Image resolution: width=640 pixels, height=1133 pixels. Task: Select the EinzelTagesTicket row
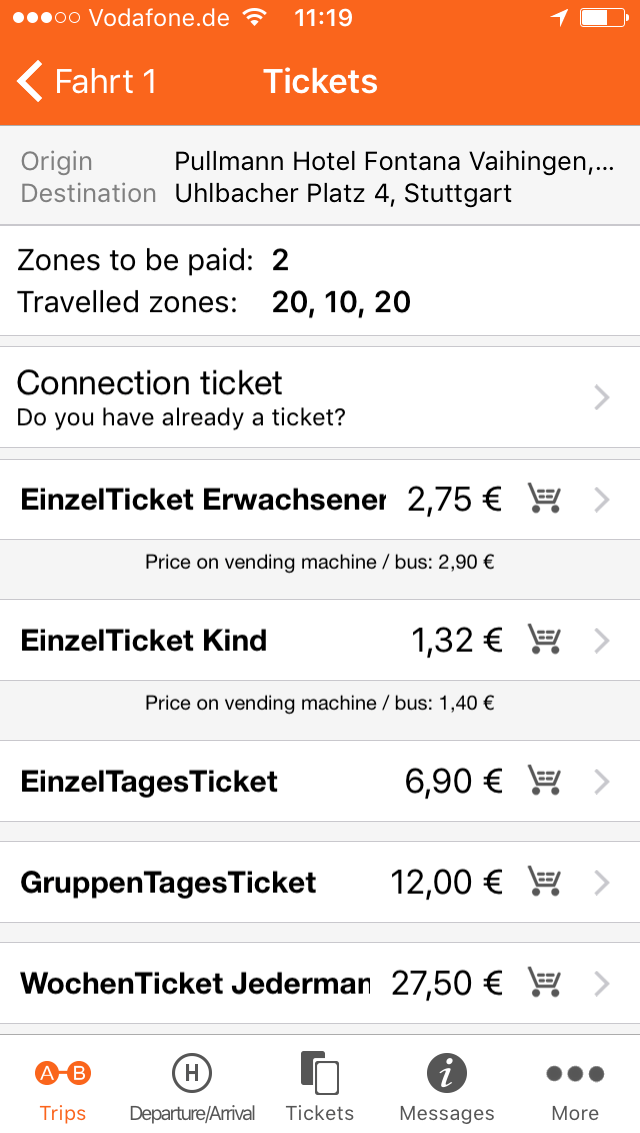click(320, 781)
